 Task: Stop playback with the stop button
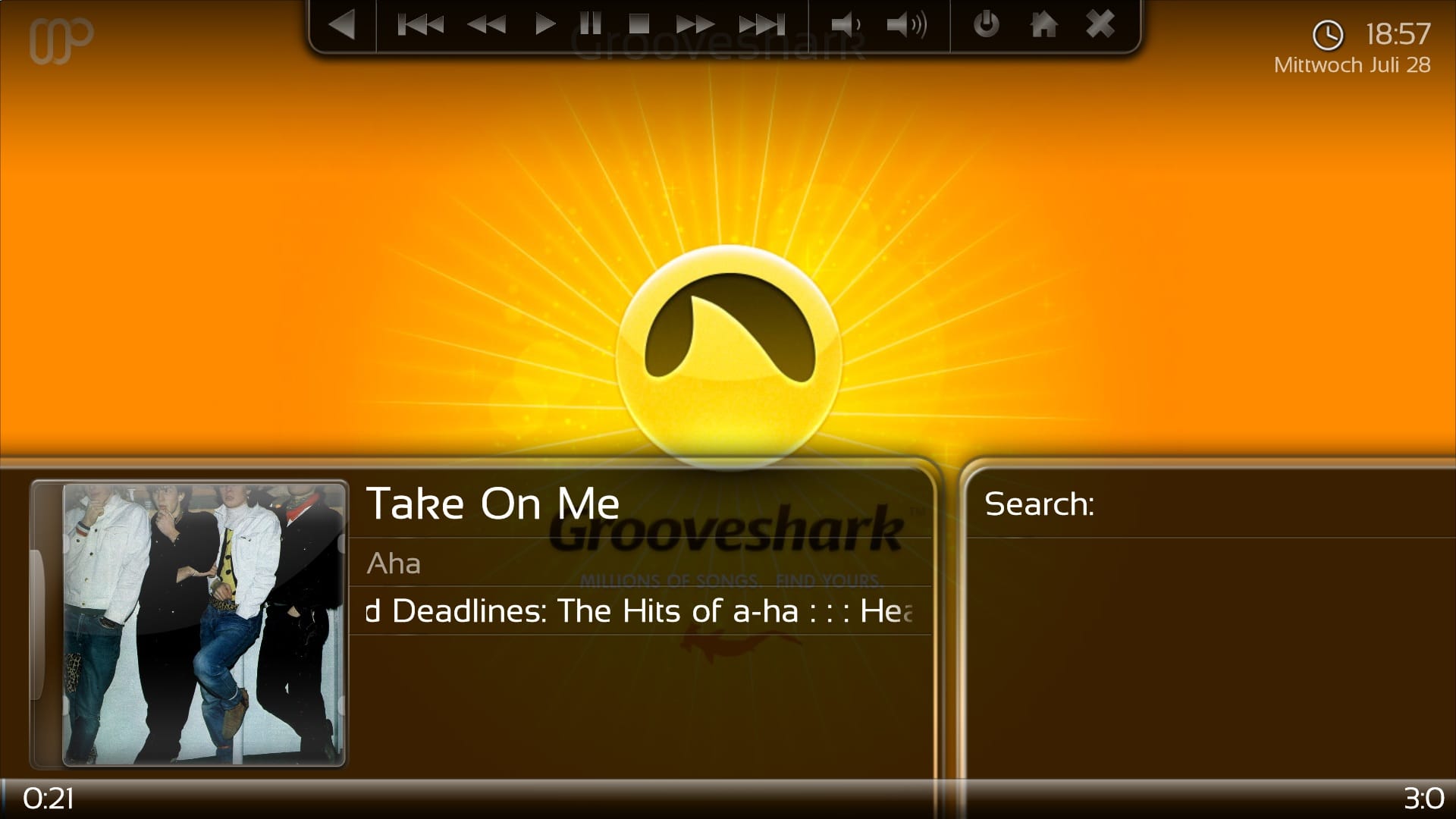(x=639, y=25)
